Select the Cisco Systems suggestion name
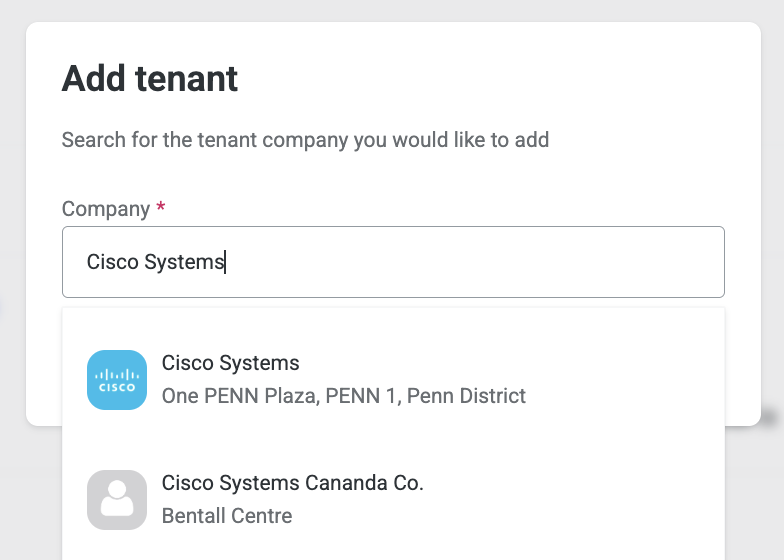The height and width of the screenshot is (560, 784). click(x=230, y=363)
